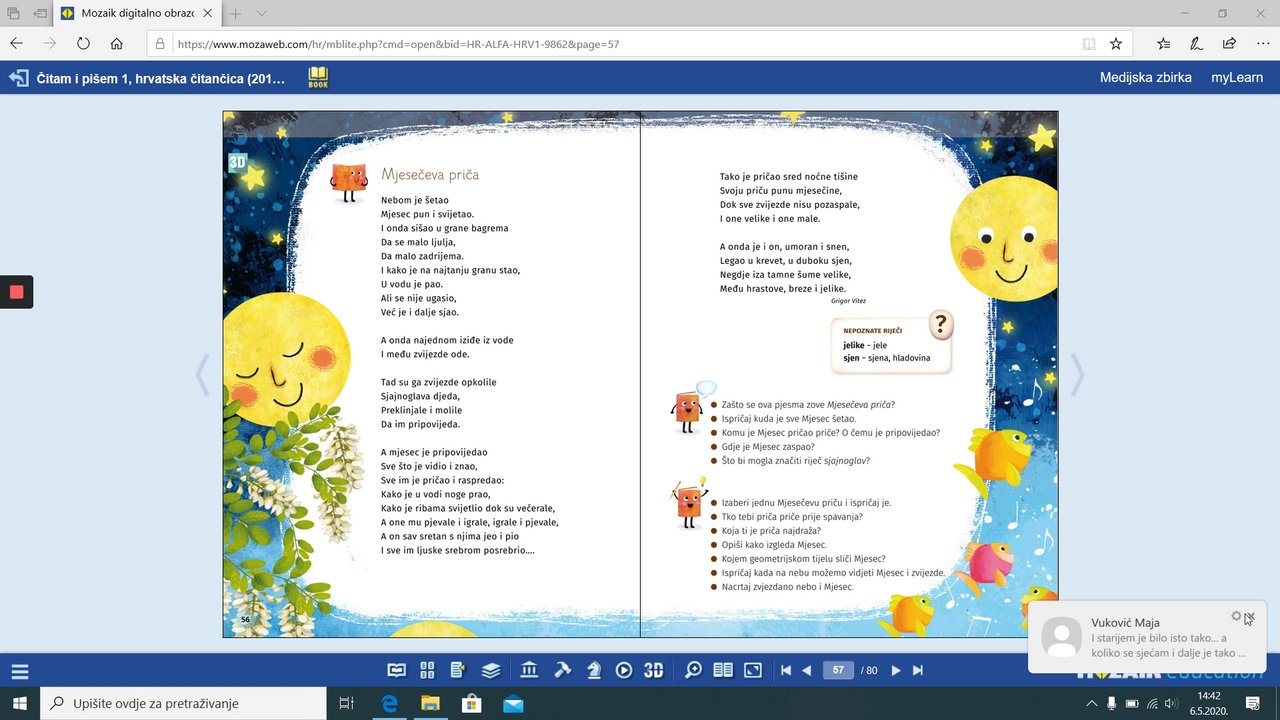Click the NEPOZNATE RIJEČI vocabulary box
The height and width of the screenshot is (720, 1280).
click(x=890, y=344)
